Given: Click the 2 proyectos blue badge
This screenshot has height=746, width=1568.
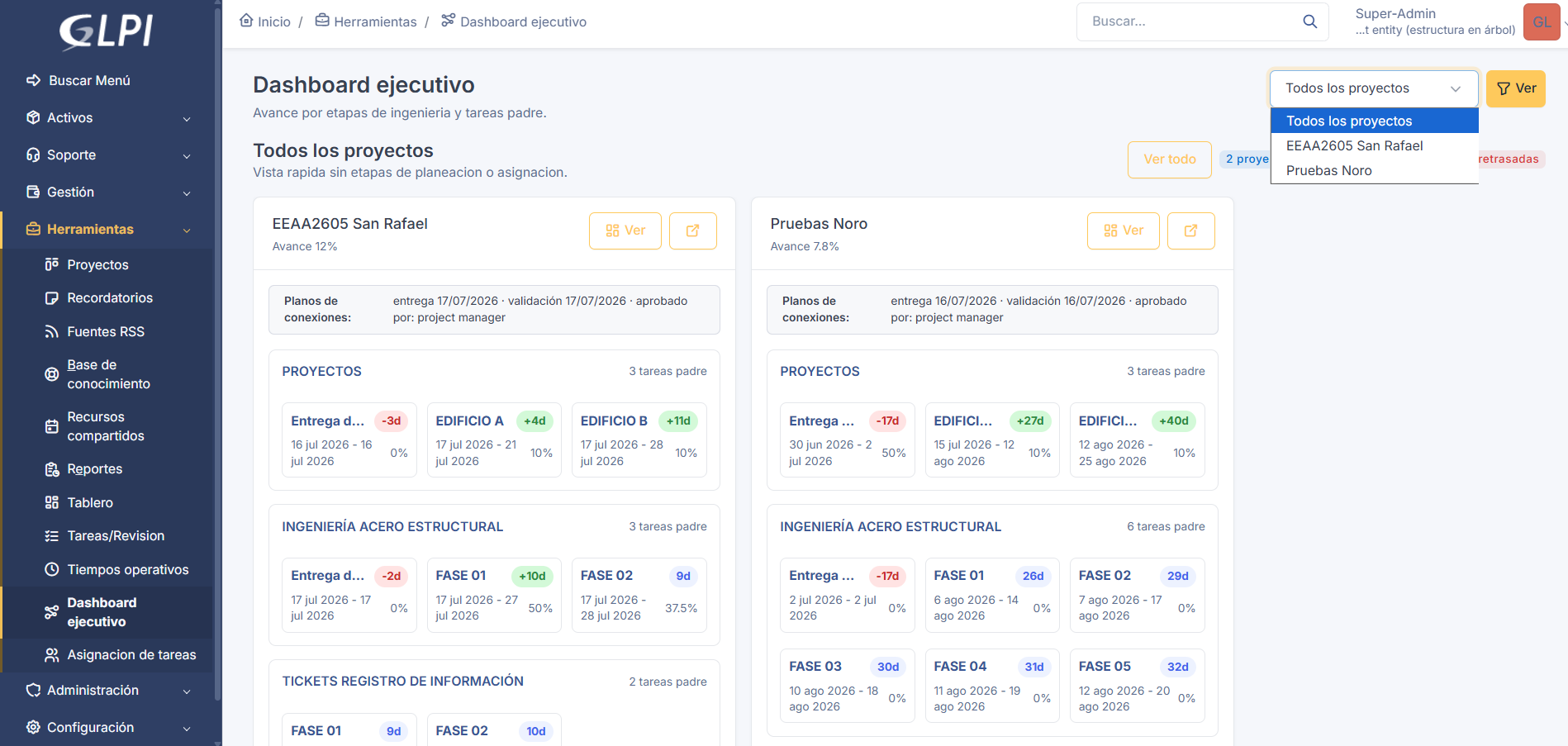Looking at the screenshot, I should point(1246,159).
